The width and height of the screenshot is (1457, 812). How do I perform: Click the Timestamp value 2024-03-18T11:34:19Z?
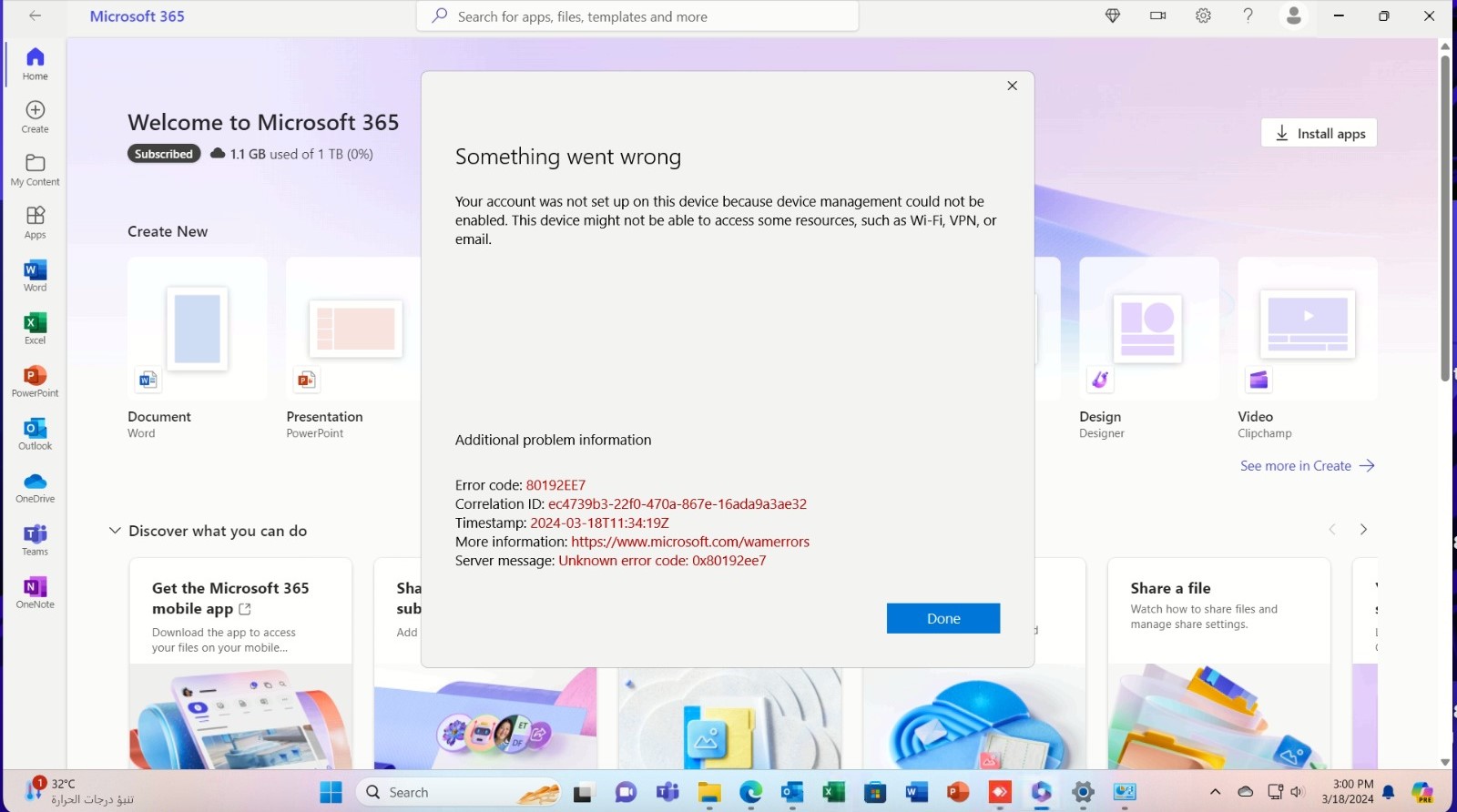tap(599, 523)
